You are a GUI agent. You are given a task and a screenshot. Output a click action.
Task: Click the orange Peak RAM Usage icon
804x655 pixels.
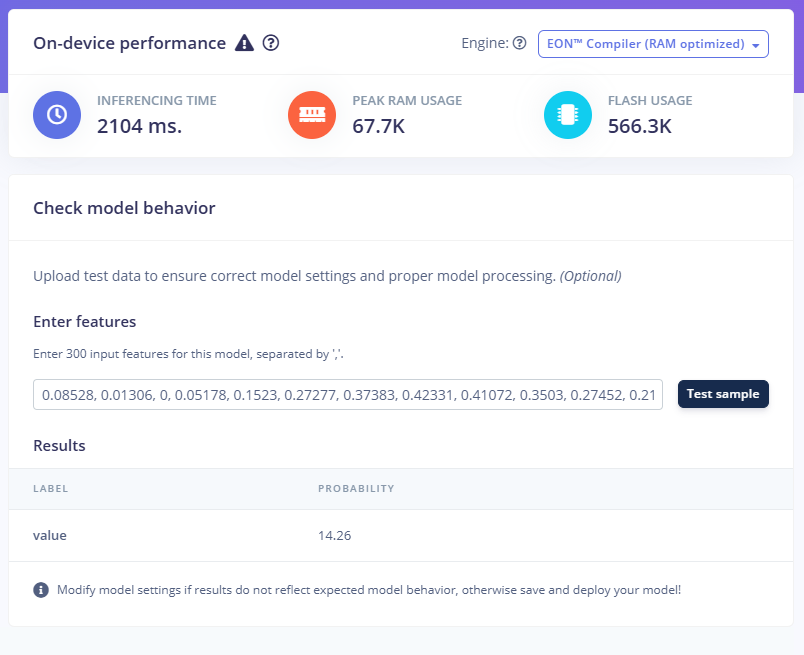[312, 115]
